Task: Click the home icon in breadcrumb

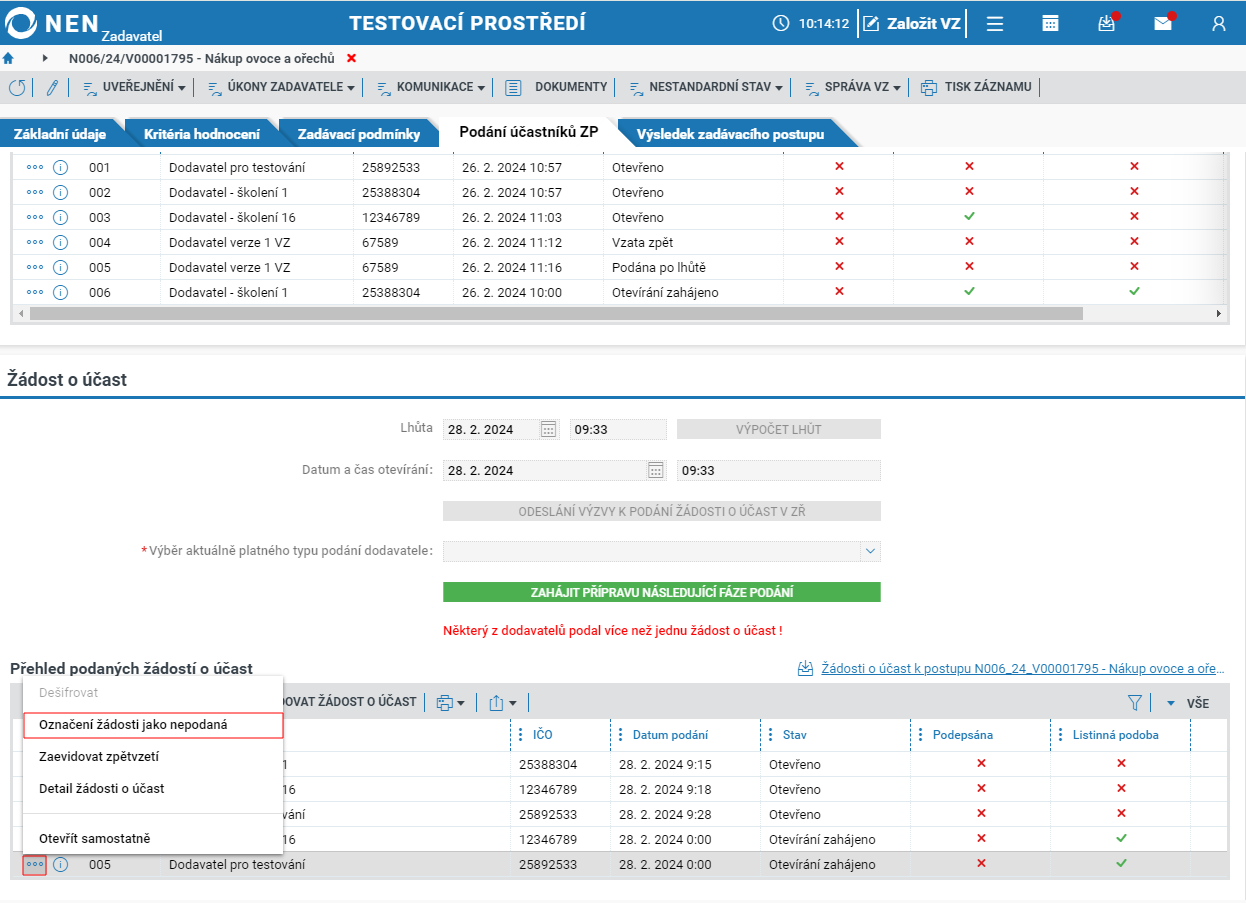Action: pyautogui.click(x=8, y=58)
